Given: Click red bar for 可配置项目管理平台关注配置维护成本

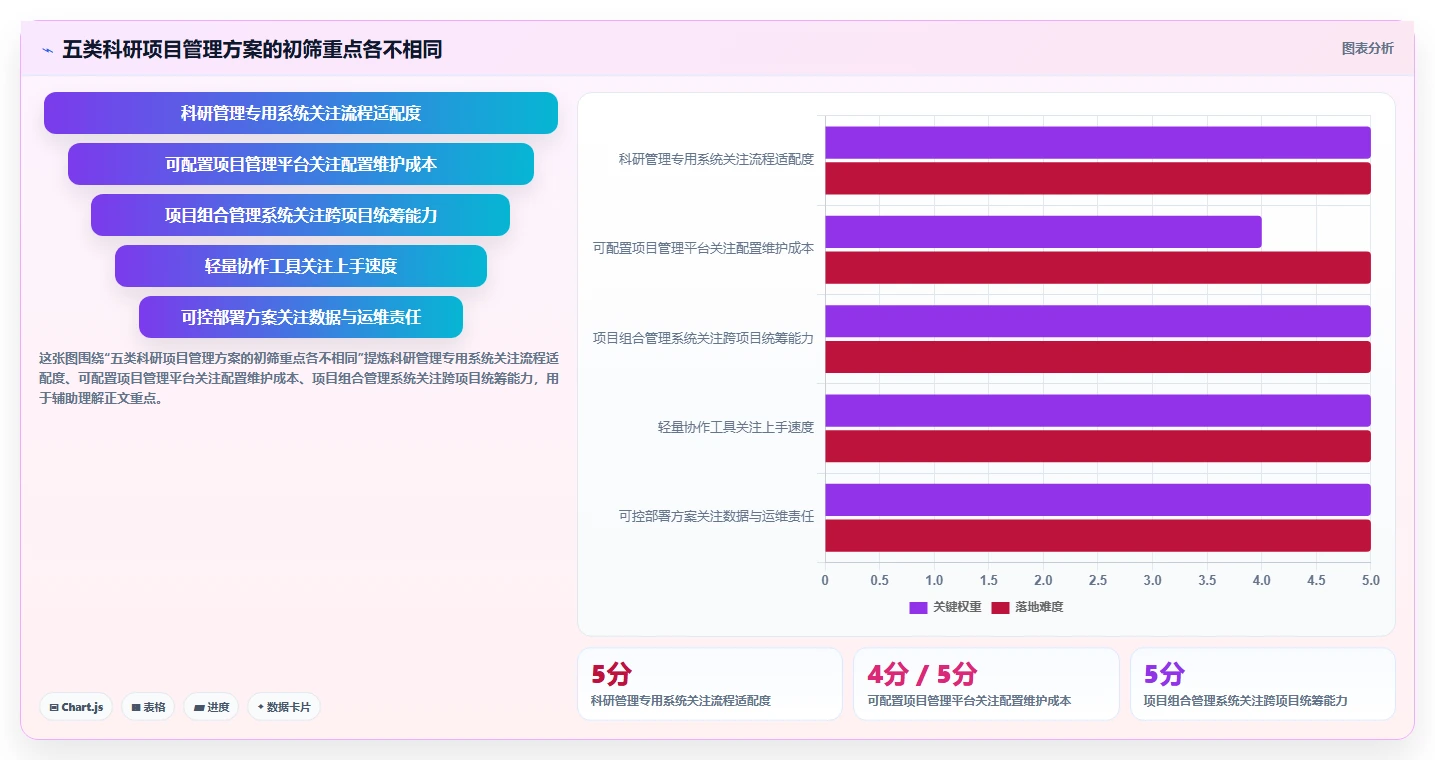Looking at the screenshot, I should pos(1098,268).
